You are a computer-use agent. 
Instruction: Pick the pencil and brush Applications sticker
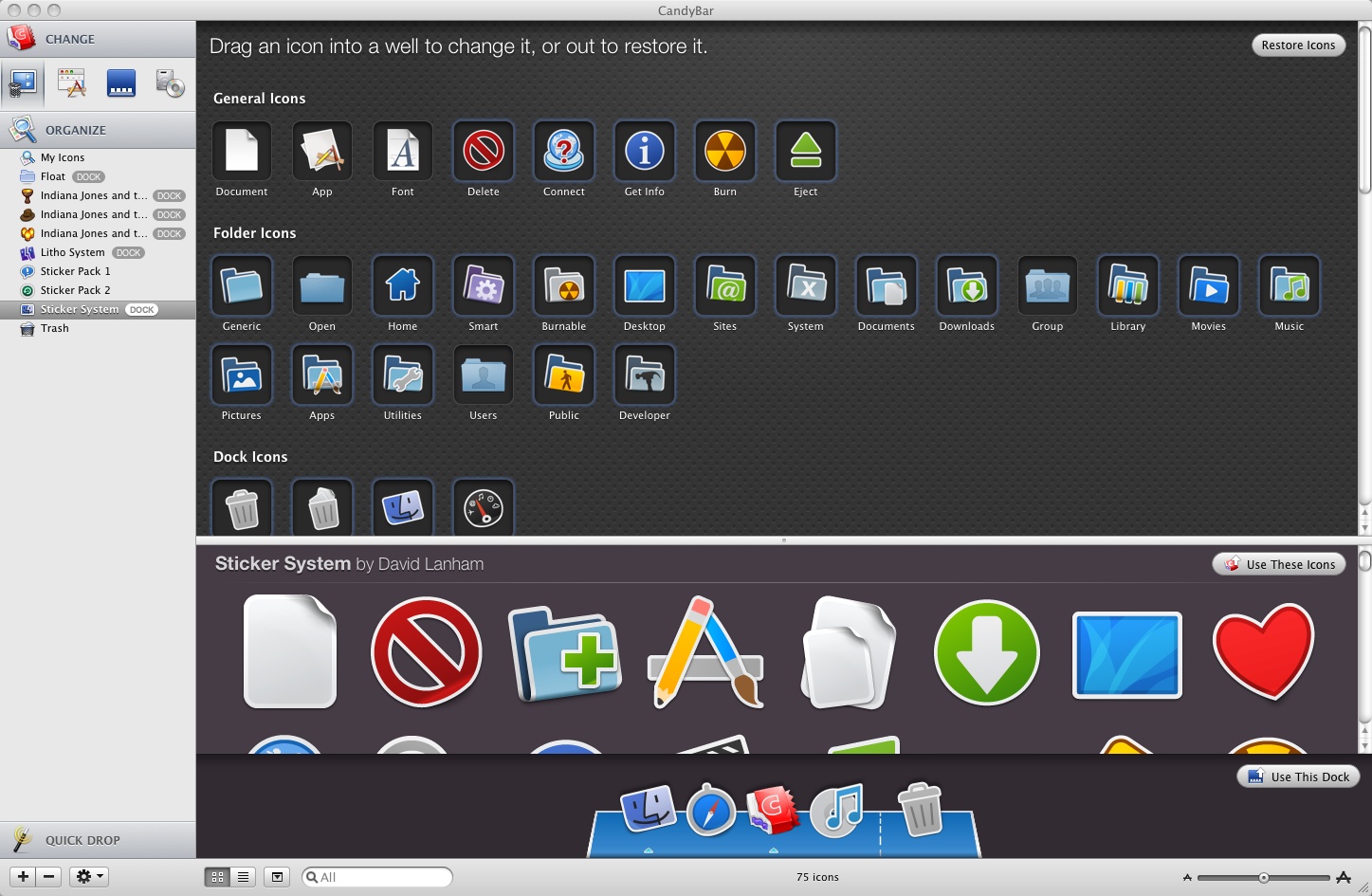[x=706, y=651]
